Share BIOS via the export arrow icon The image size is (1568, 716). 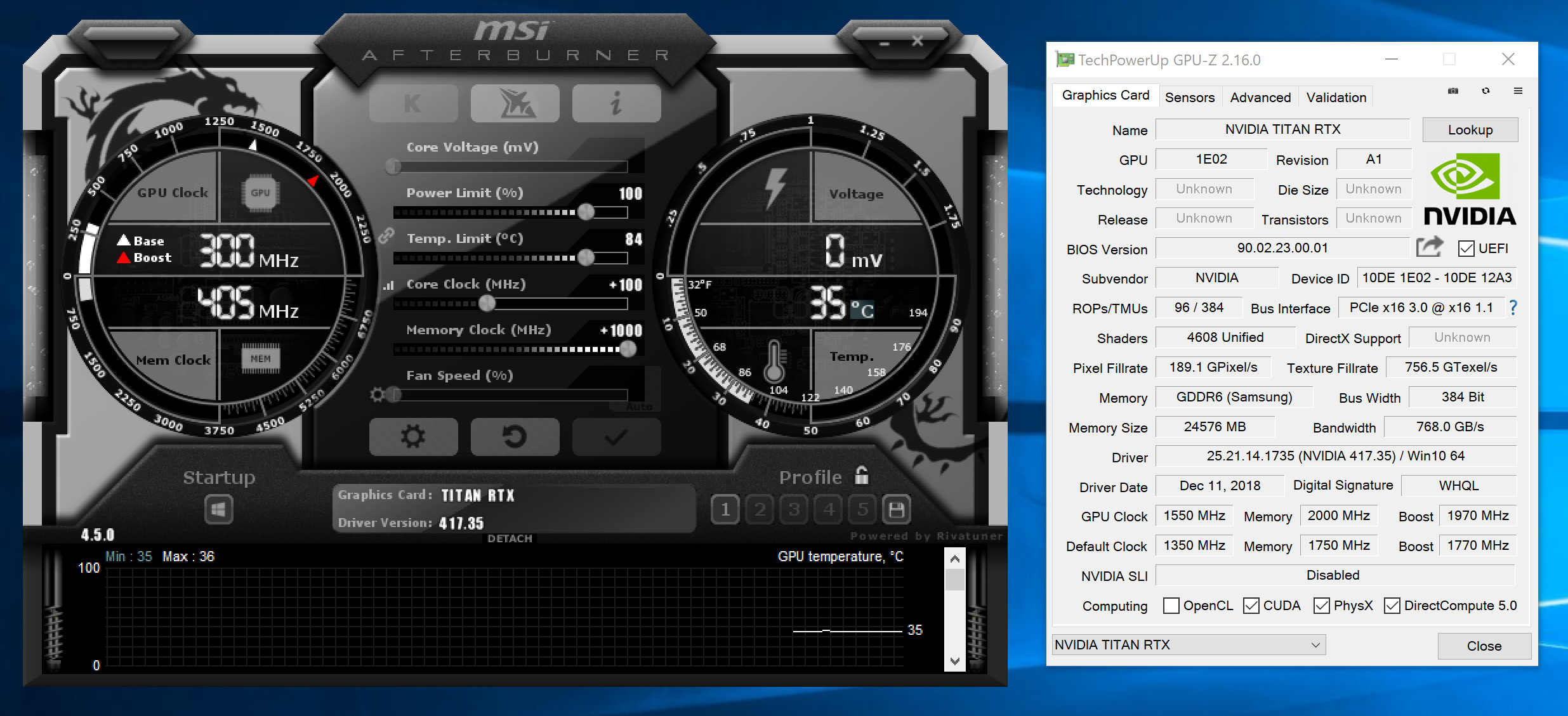tap(1430, 247)
